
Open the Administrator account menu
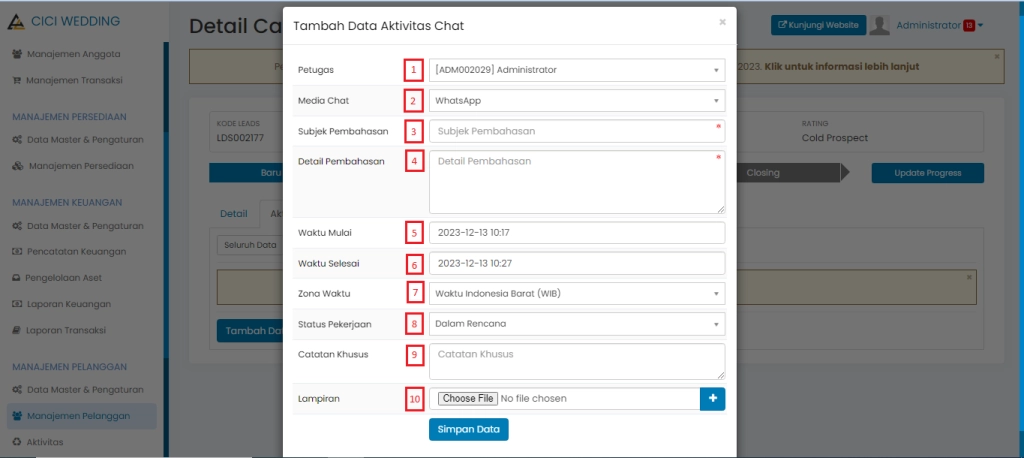(x=927, y=25)
